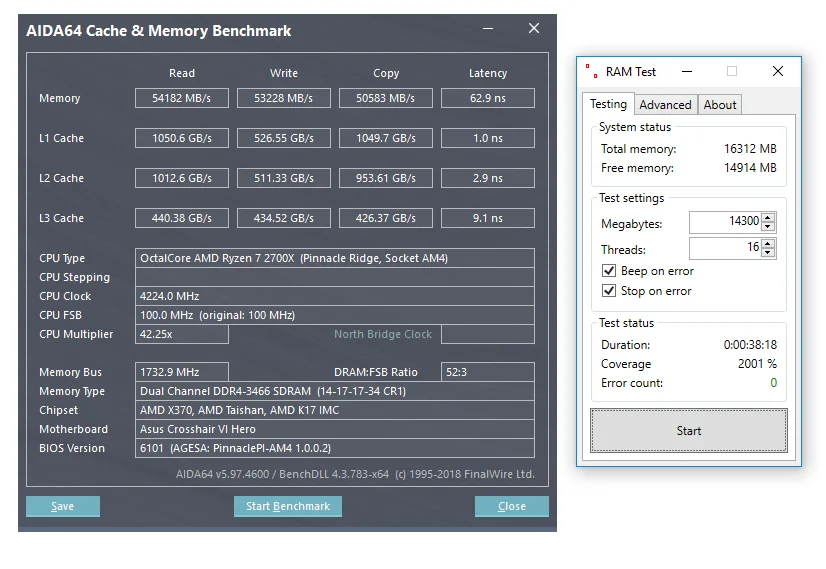
Task: Click the Error count value 0
Action: tap(773, 382)
